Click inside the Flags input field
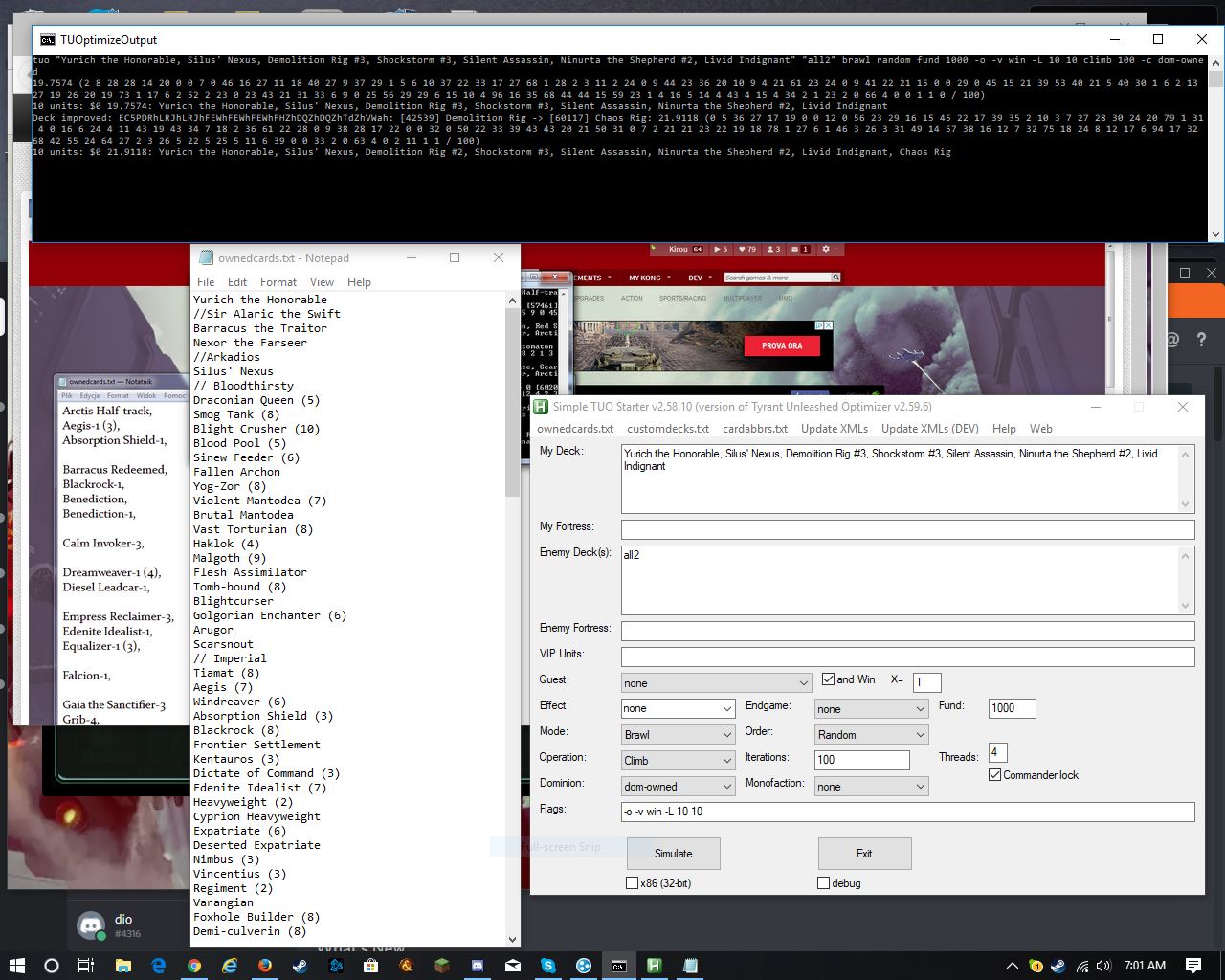 click(907, 812)
